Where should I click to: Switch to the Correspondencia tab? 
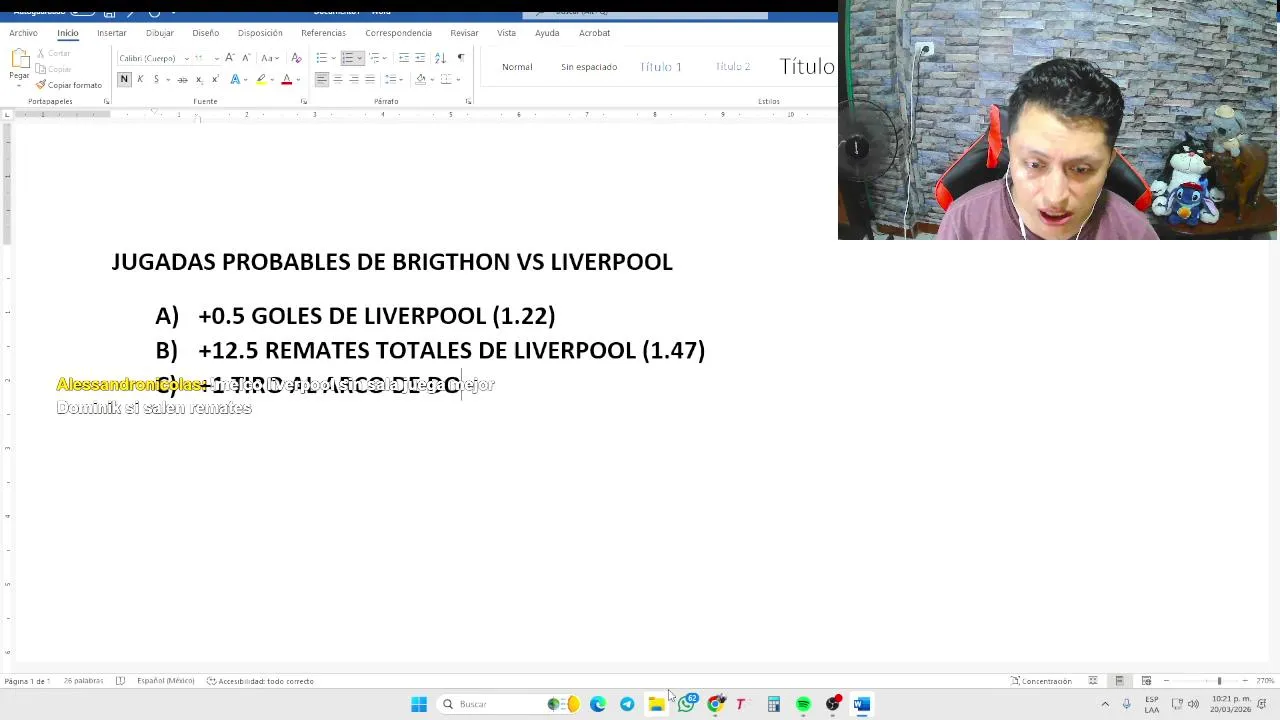398,33
